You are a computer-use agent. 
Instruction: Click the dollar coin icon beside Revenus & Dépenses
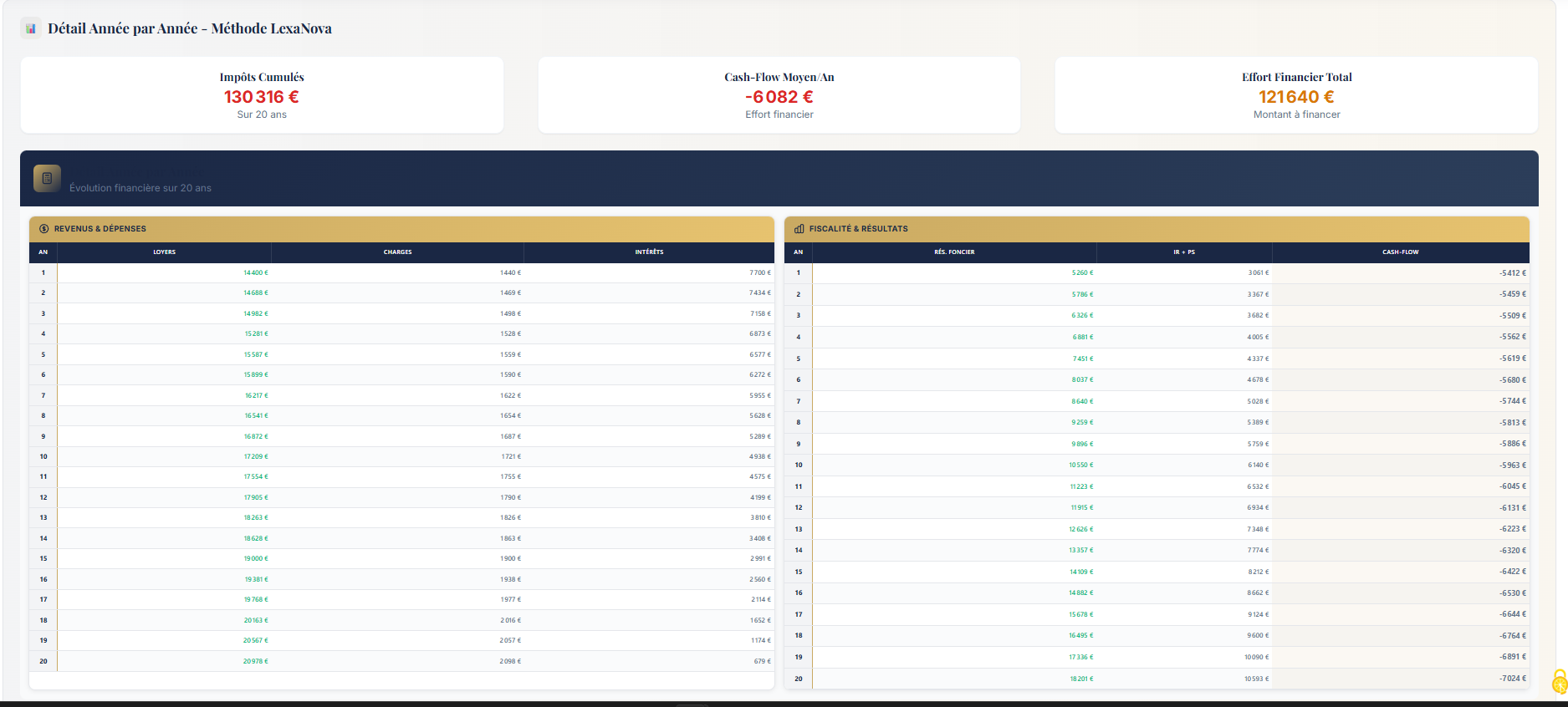(44, 229)
